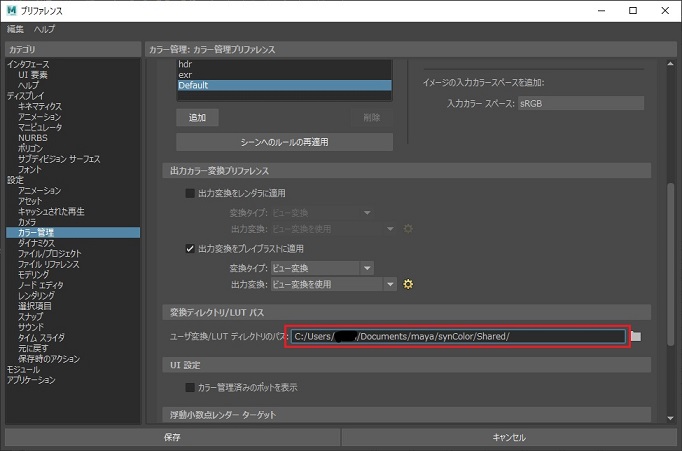Select タイム スライダ category

41,338
